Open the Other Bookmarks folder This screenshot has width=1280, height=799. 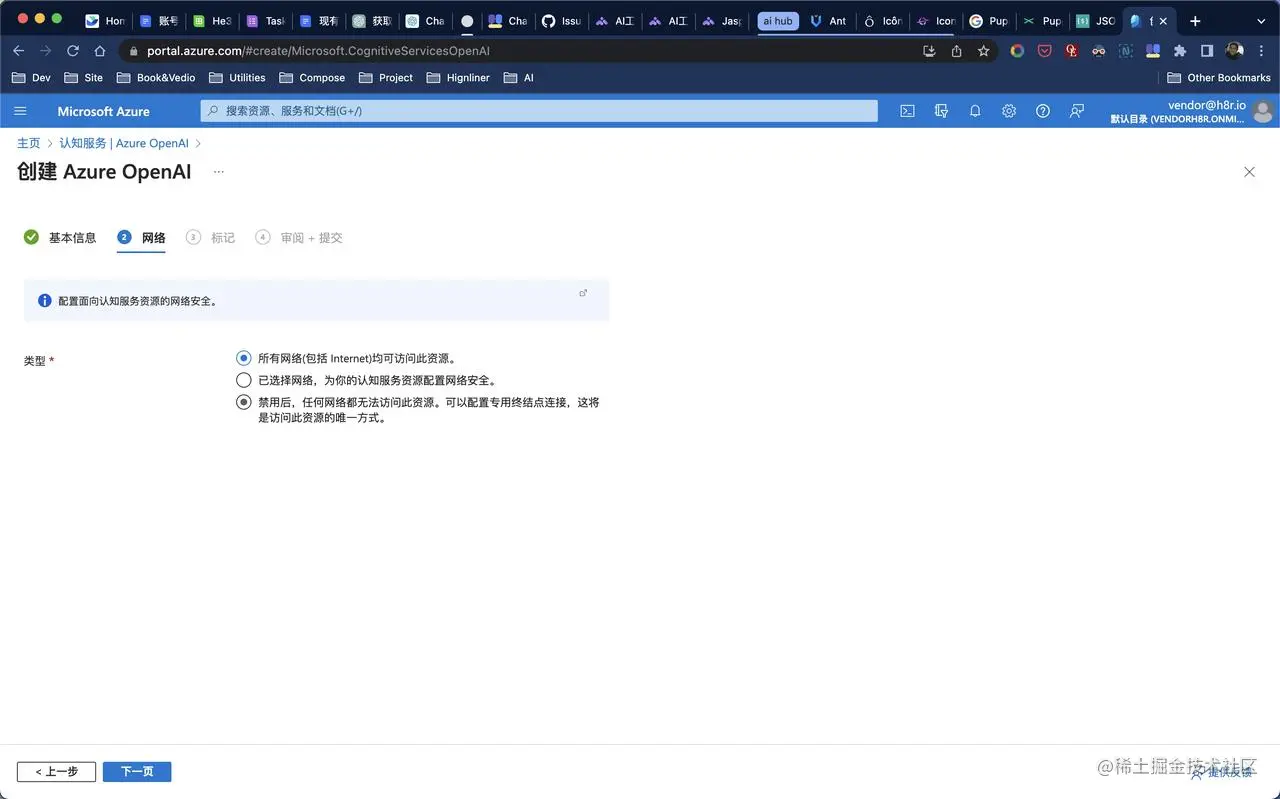pyautogui.click(x=1219, y=77)
